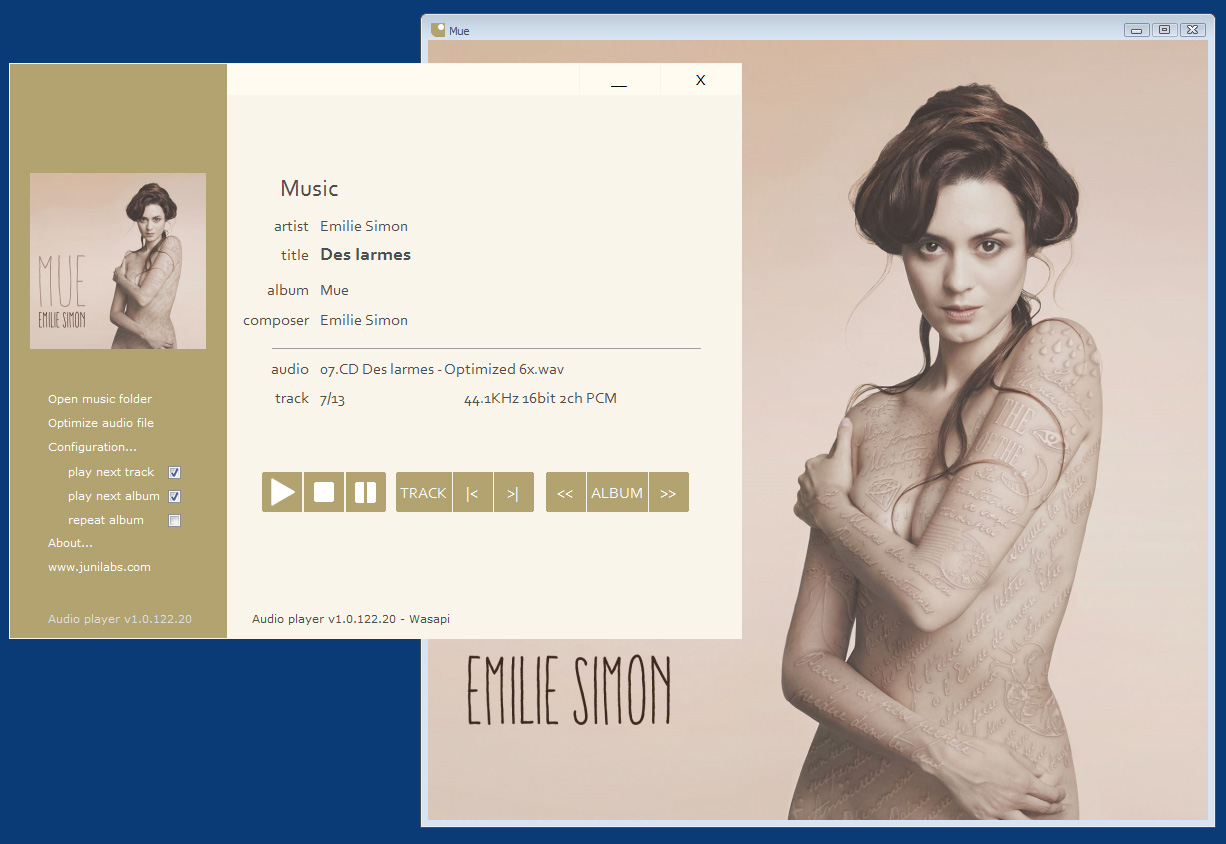Click the 'Music' heading
The image size is (1226, 844).
309,188
